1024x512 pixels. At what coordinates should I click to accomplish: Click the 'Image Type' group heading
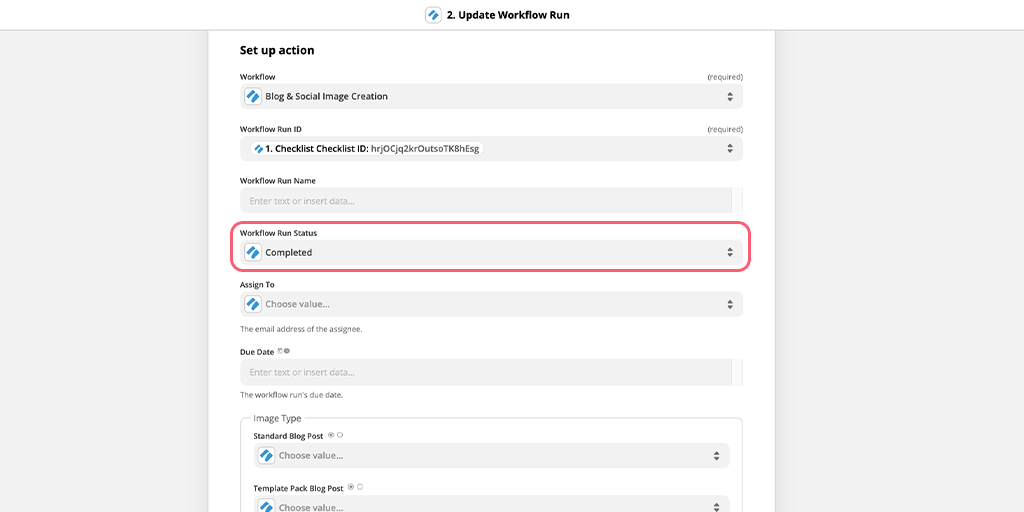coord(278,418)
